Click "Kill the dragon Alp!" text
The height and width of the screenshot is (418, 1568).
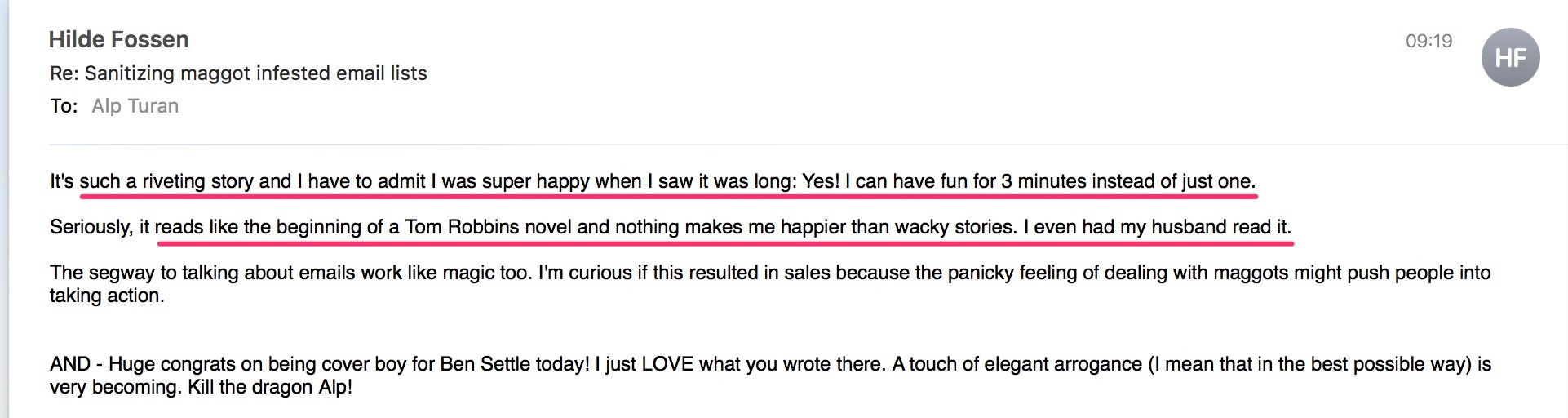(x=270, y=387)
